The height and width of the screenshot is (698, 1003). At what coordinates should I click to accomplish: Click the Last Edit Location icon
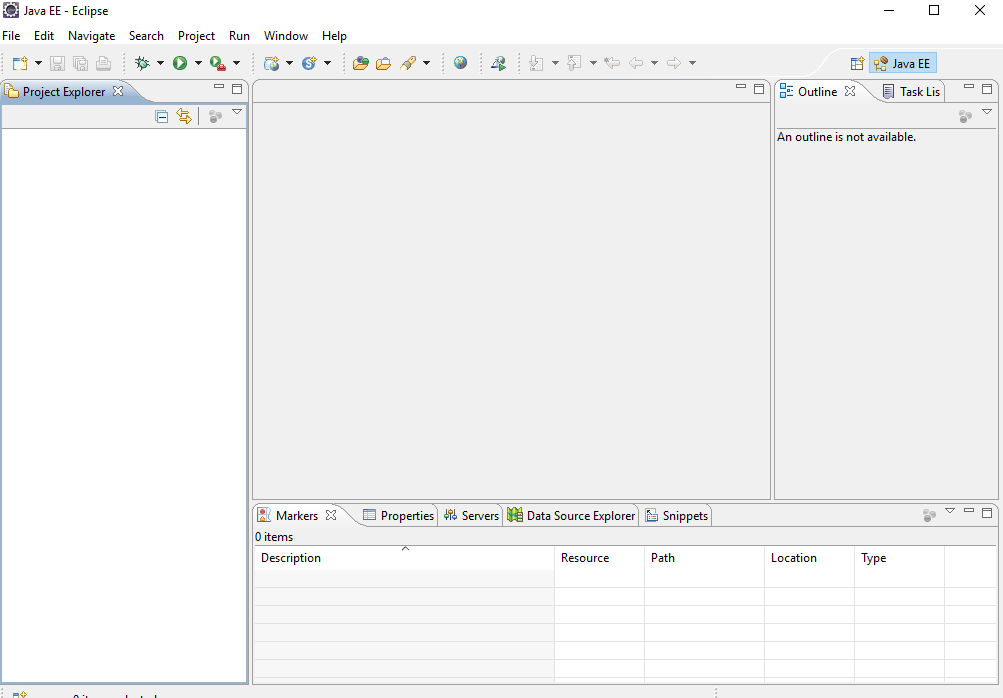point(612,63)
